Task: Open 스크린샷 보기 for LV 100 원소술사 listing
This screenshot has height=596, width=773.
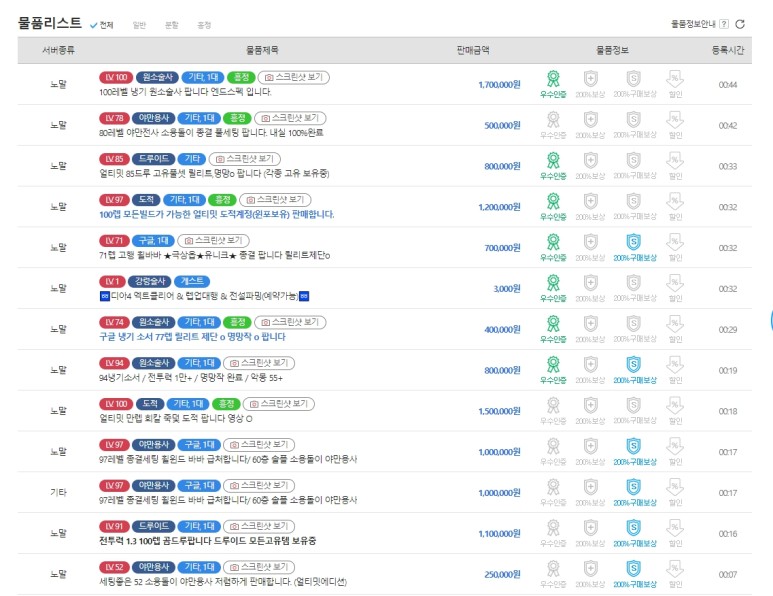Action: [x=294, y=77]
